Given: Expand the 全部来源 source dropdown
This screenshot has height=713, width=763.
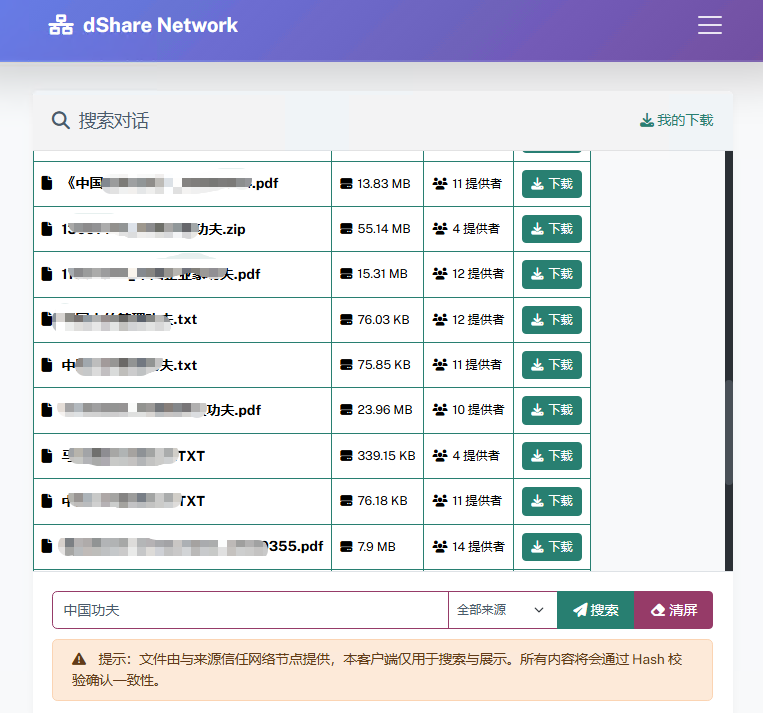Looking at the screenshot, I should 502,610.
